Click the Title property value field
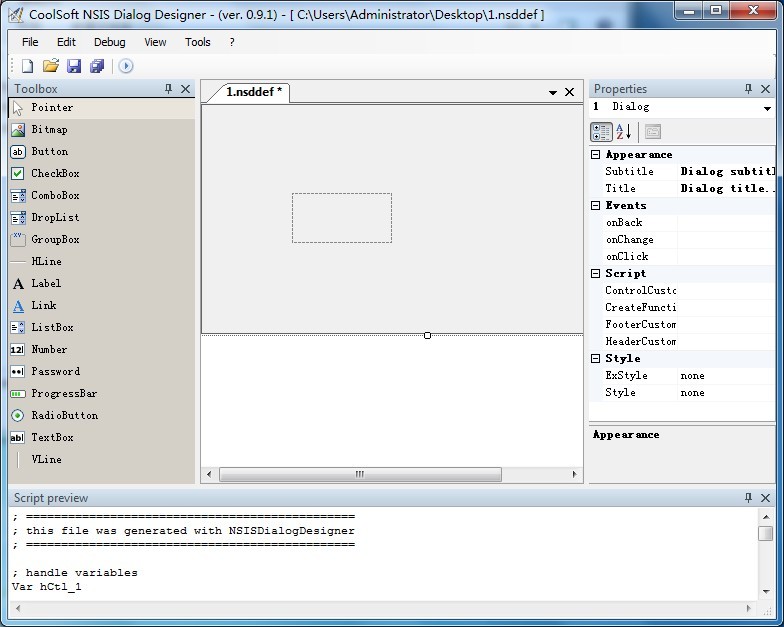 [x=726, y=189]
